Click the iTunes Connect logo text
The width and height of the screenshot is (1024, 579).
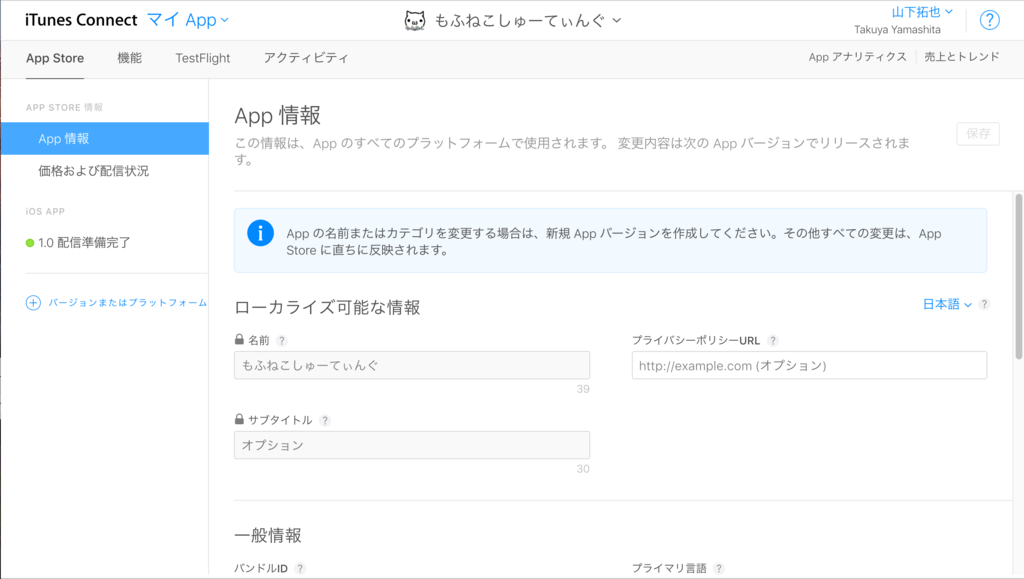click(81, 20)
